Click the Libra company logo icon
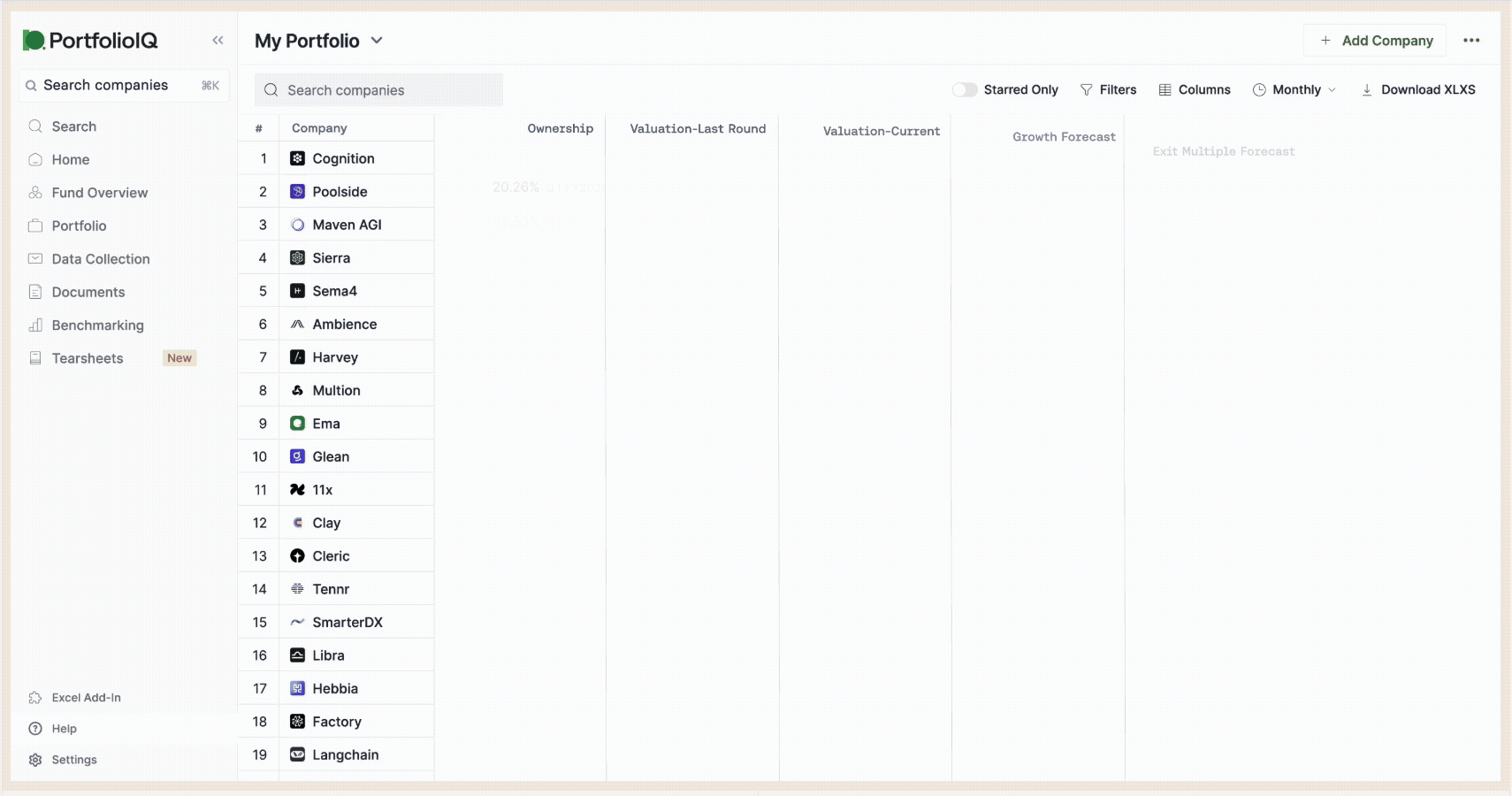Screen dimensions: 1512x796 pyautogui.click(x=298, y=655)
